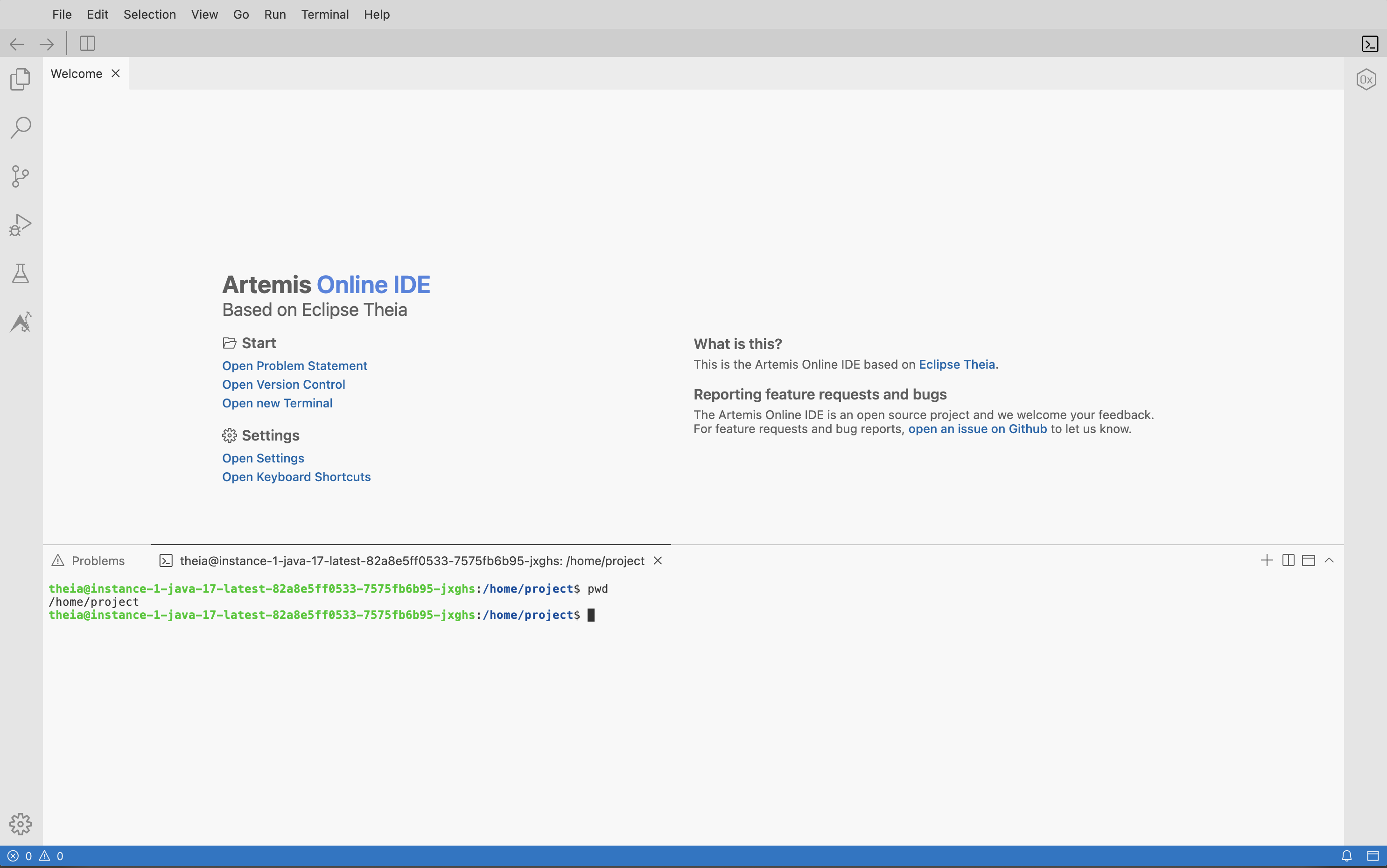Show errors count in status bar

(20, 856)
